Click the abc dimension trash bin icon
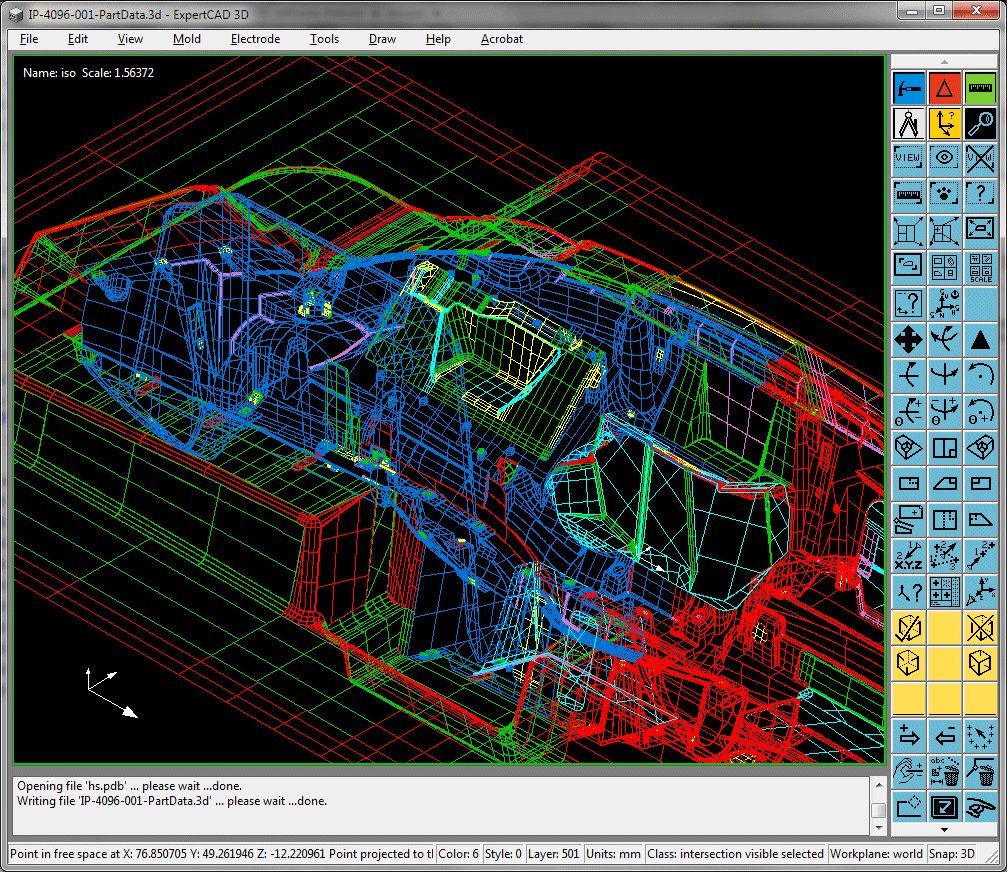1007x872 pixels. pyautogui.click(x=944, y=772)
